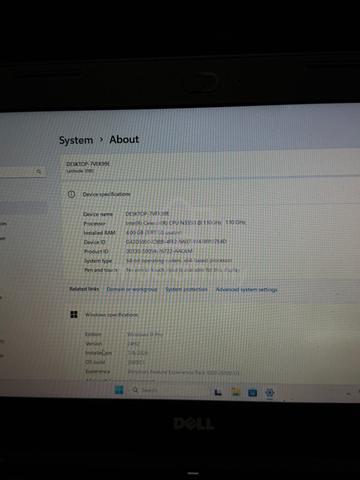
Task: Click the black Task View icon in taskbar
Action: click(x=218, y=392)
